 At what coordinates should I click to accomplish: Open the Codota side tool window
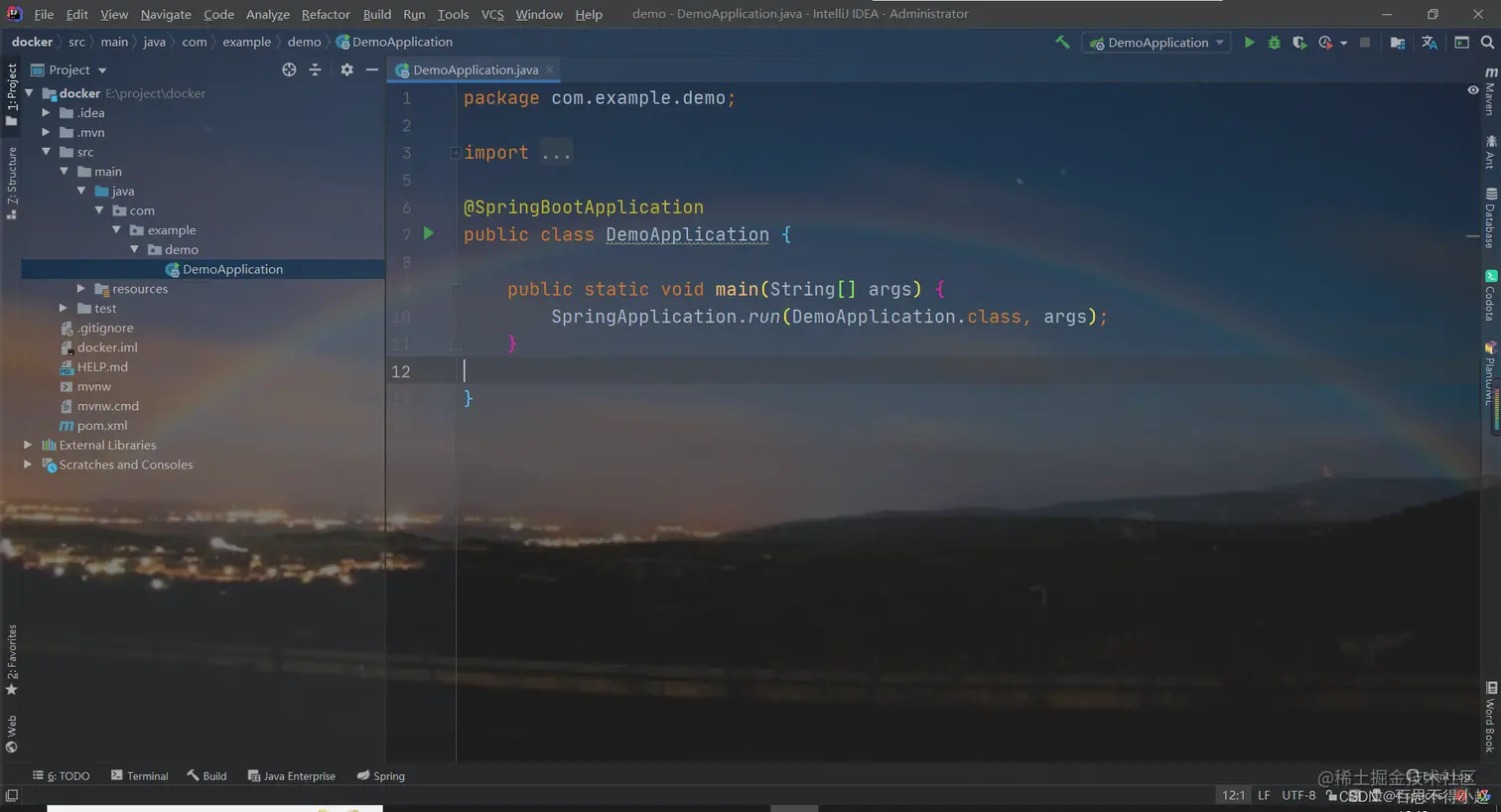click(x=1490, y=295)
